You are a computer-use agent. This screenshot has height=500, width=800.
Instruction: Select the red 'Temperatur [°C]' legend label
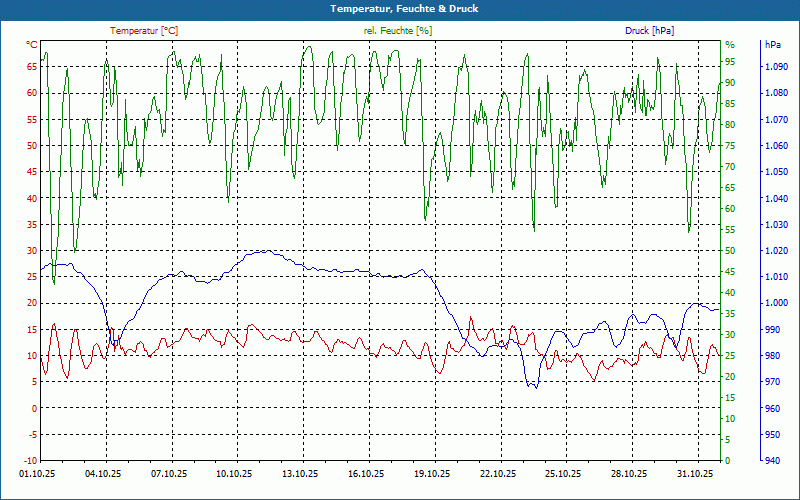coord(144,31)
